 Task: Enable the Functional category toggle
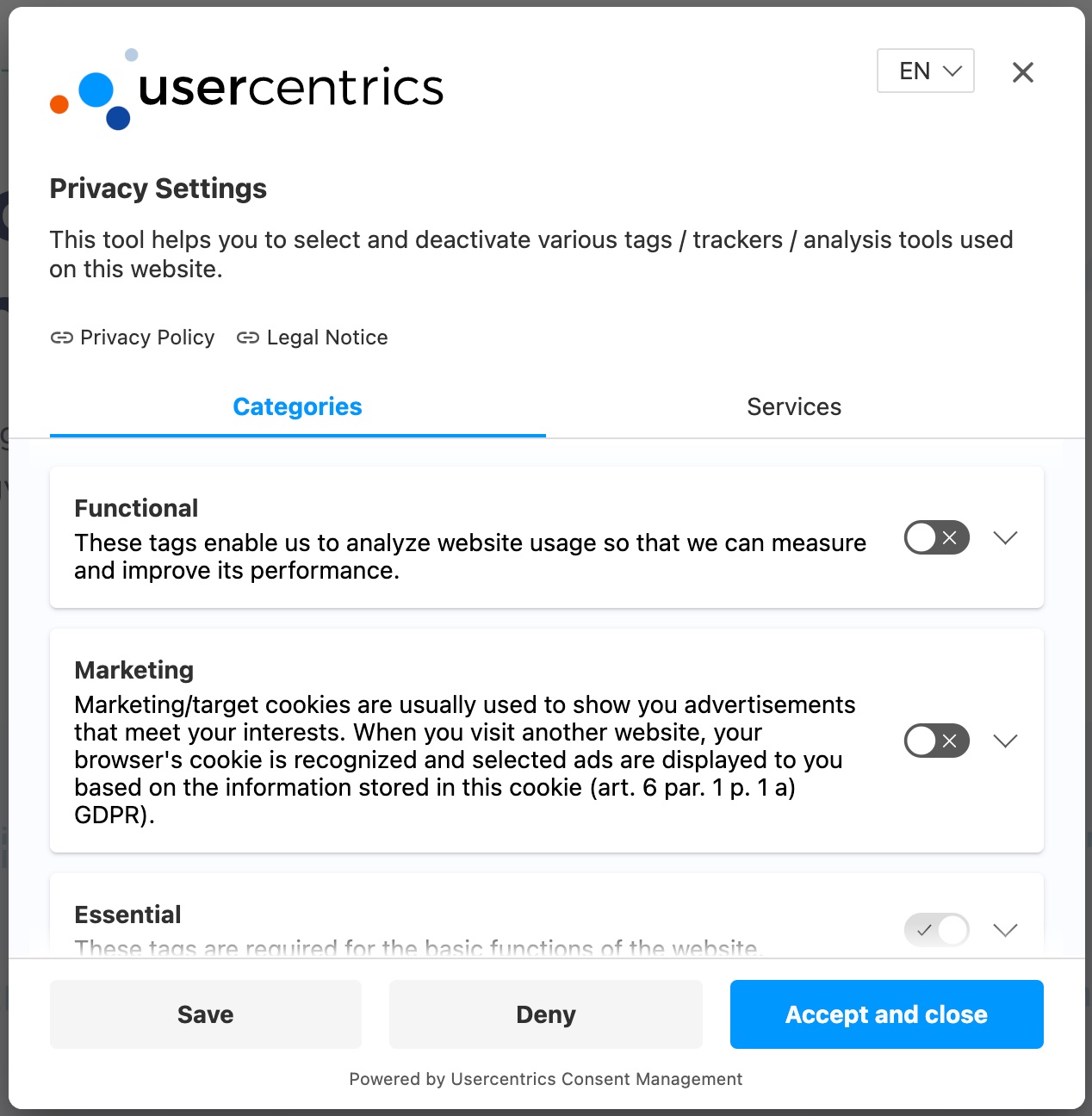click(x=936, y=538)
